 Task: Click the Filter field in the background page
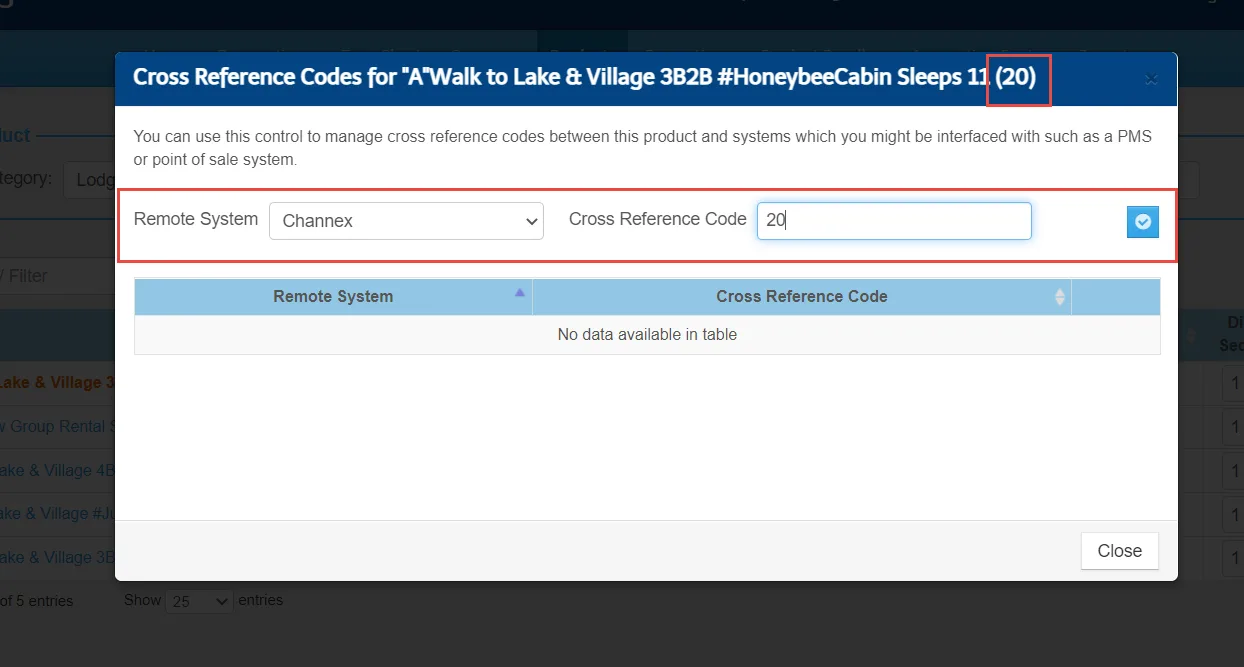(57, 275)
